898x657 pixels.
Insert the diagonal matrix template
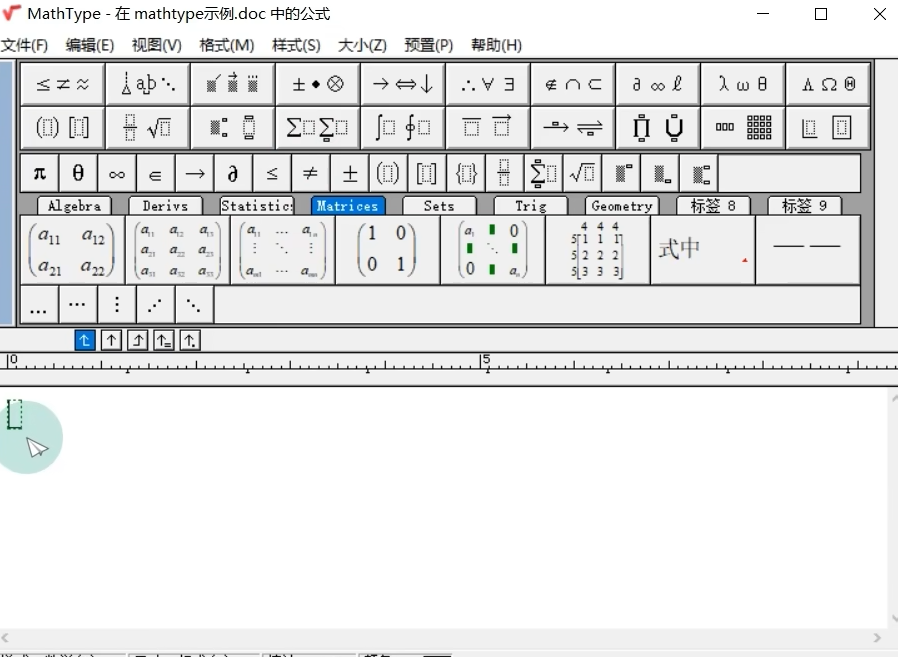493,250
